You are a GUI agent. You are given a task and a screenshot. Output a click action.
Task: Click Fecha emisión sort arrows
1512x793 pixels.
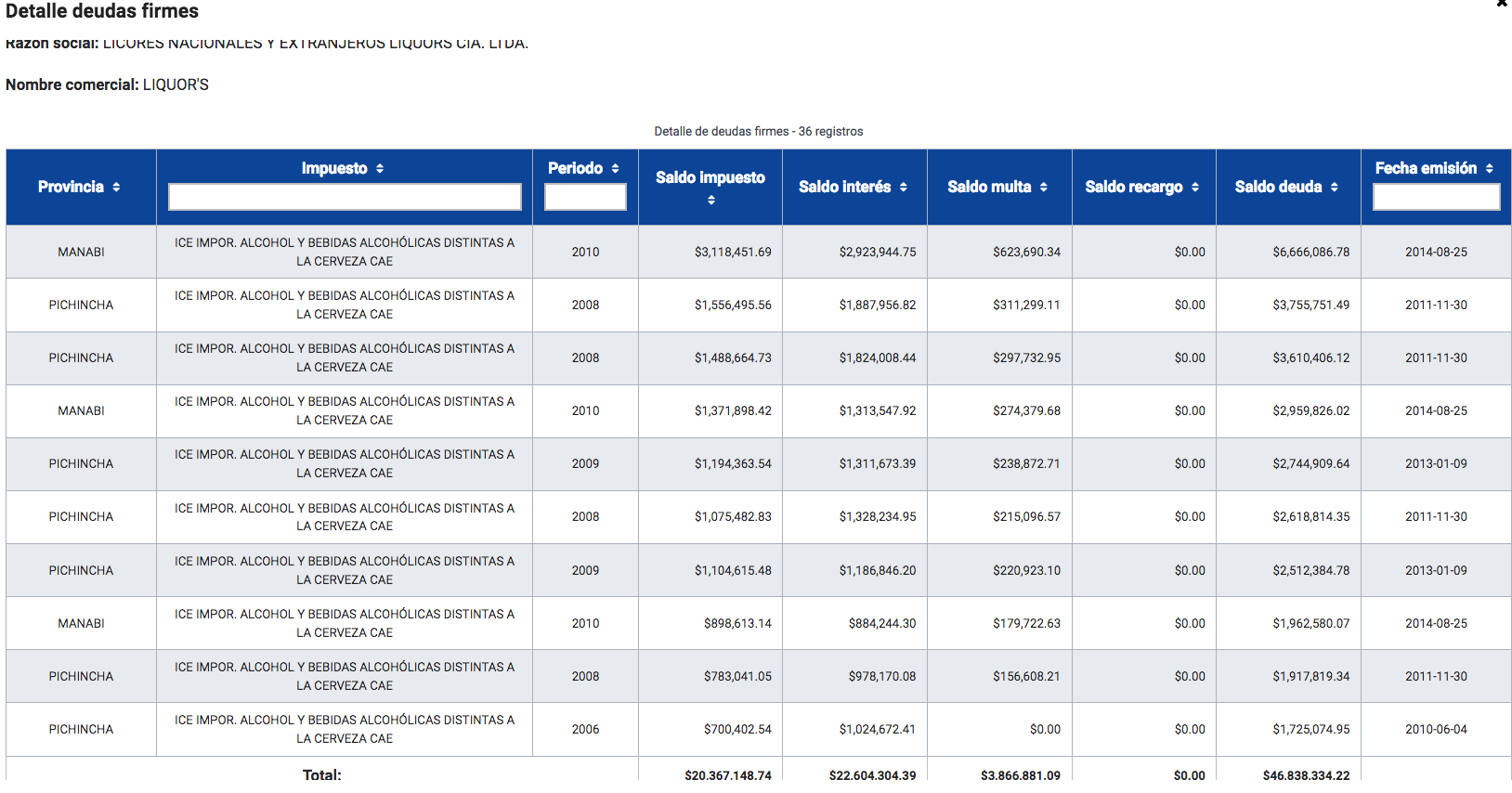point(1490,169)
